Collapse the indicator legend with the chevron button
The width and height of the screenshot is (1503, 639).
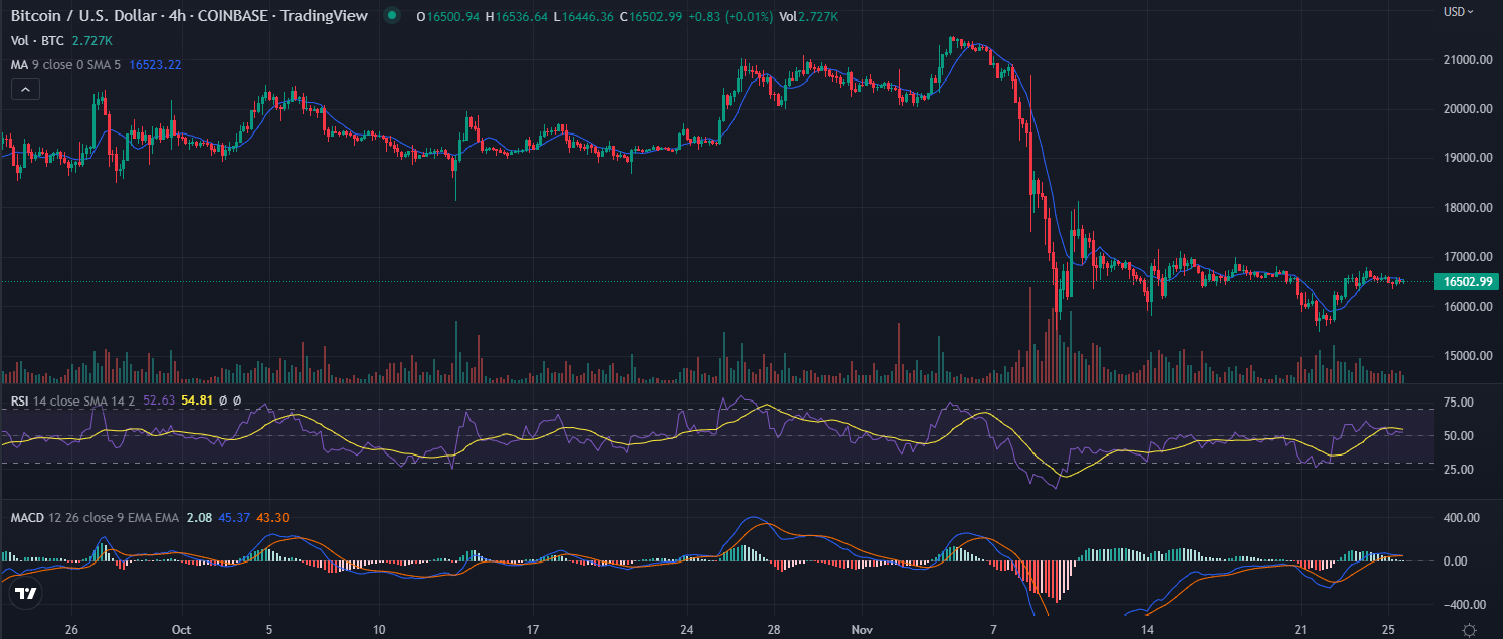26,90
